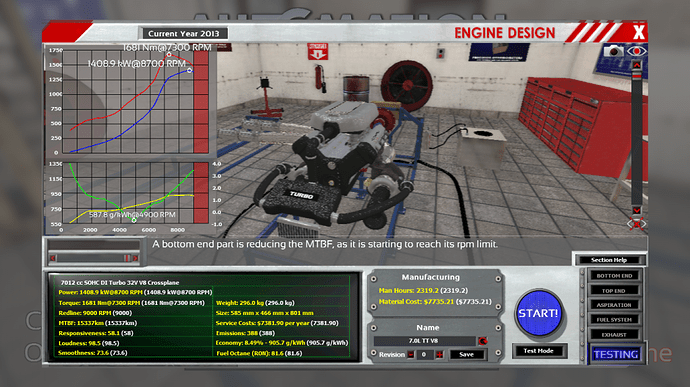Toggle the Test Mode button
Screen dimensions: 690x387
click(539, 351)
